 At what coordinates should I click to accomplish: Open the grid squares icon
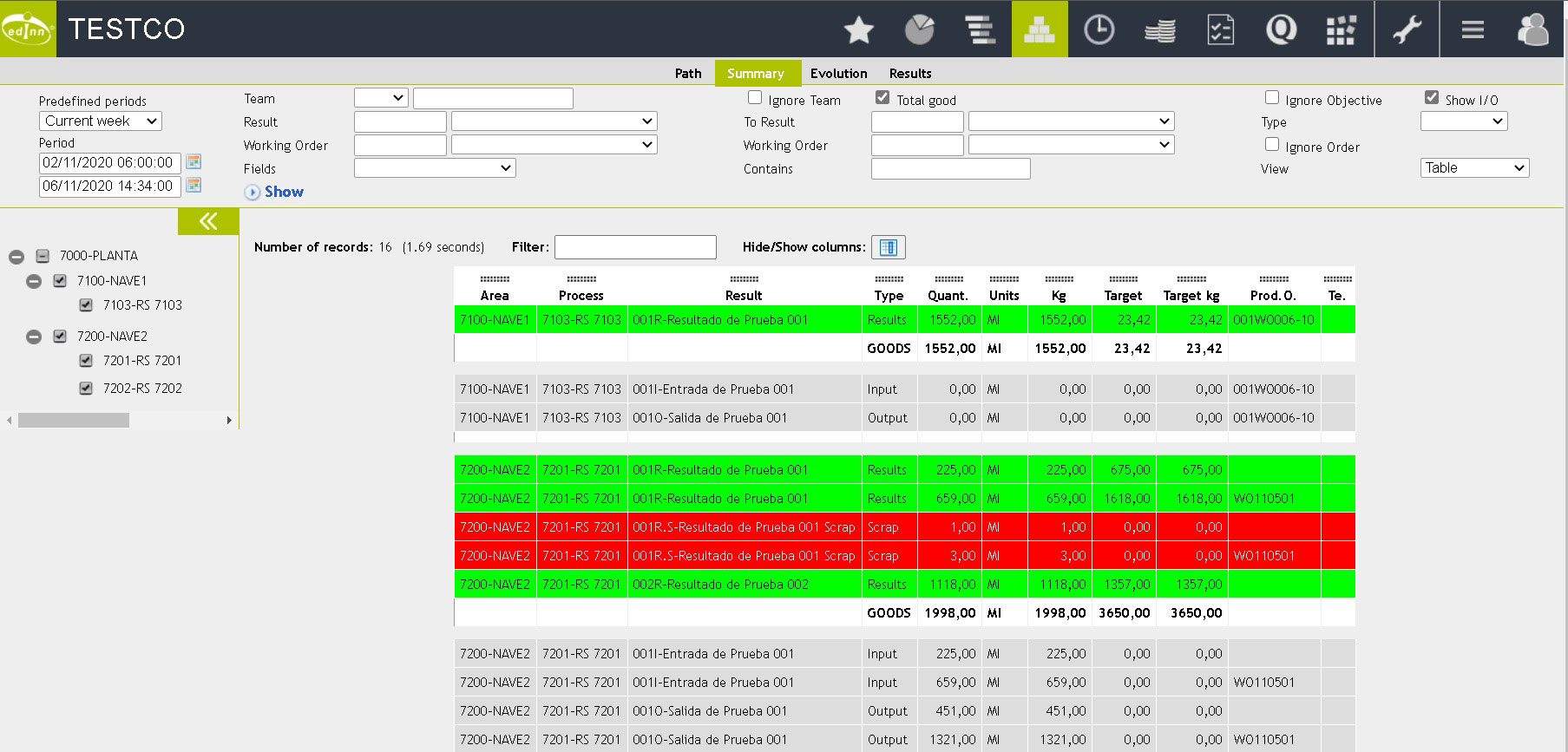(x=1341, y=30)
